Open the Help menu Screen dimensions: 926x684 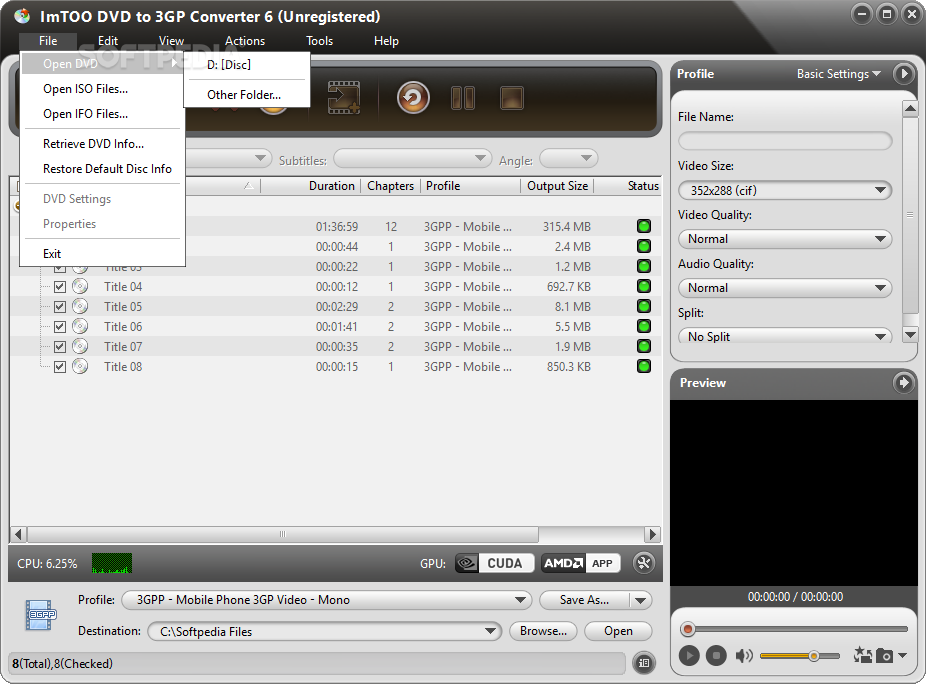(x=386, y=41)
